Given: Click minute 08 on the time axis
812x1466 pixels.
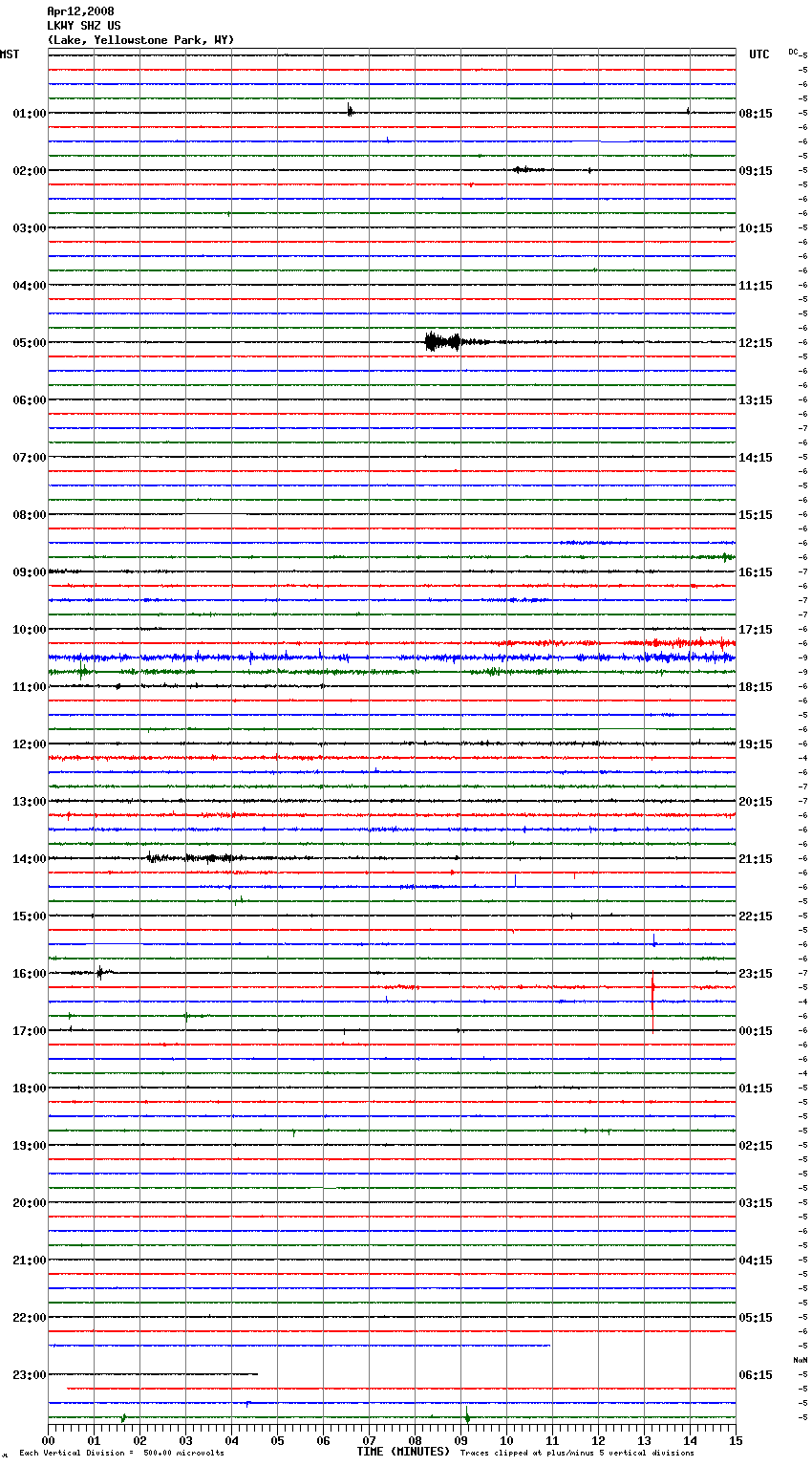Looking at the screenshot, I should pyautogui.click(x=415, y=1440).
